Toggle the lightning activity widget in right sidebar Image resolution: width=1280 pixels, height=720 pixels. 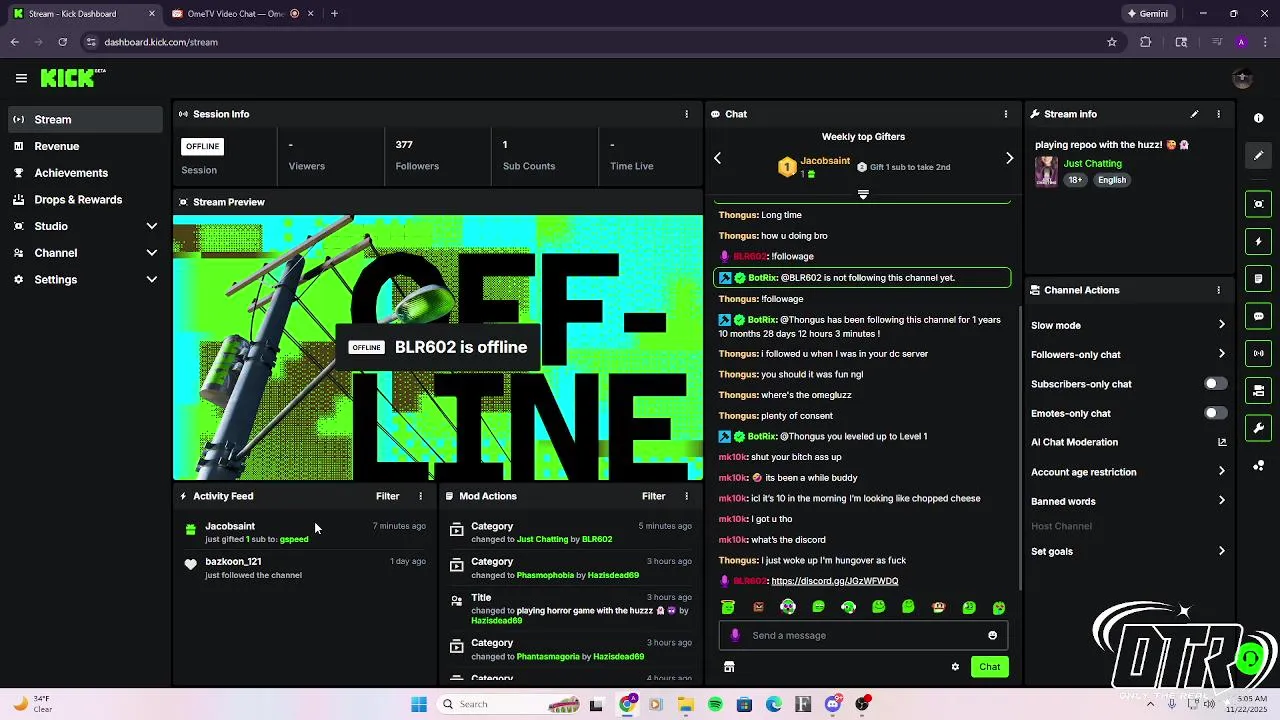tap(1258, 241)
